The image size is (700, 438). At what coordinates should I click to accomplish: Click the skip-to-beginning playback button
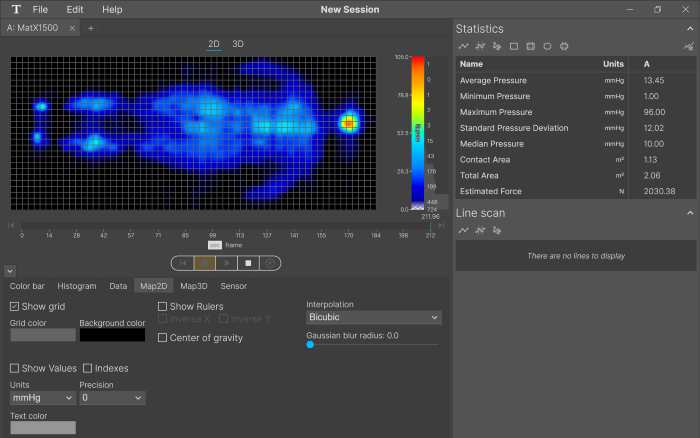[183, 263]
